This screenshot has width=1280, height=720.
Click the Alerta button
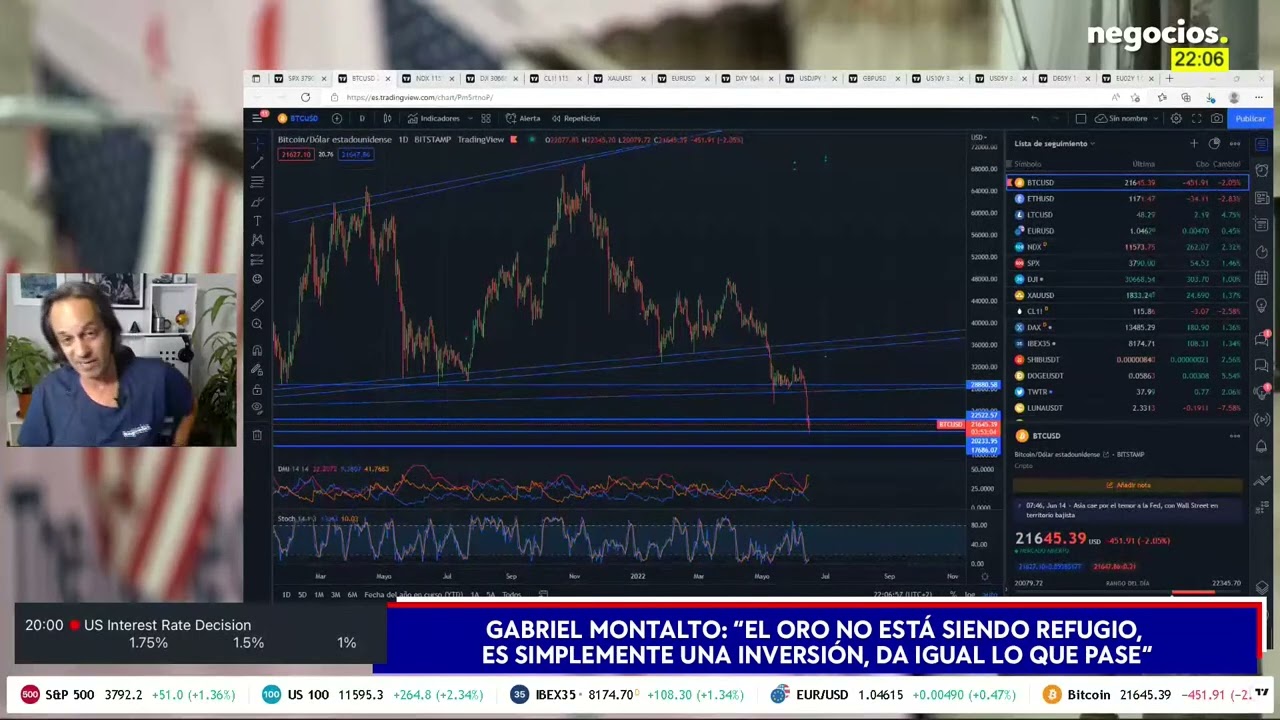click(523, 118)
